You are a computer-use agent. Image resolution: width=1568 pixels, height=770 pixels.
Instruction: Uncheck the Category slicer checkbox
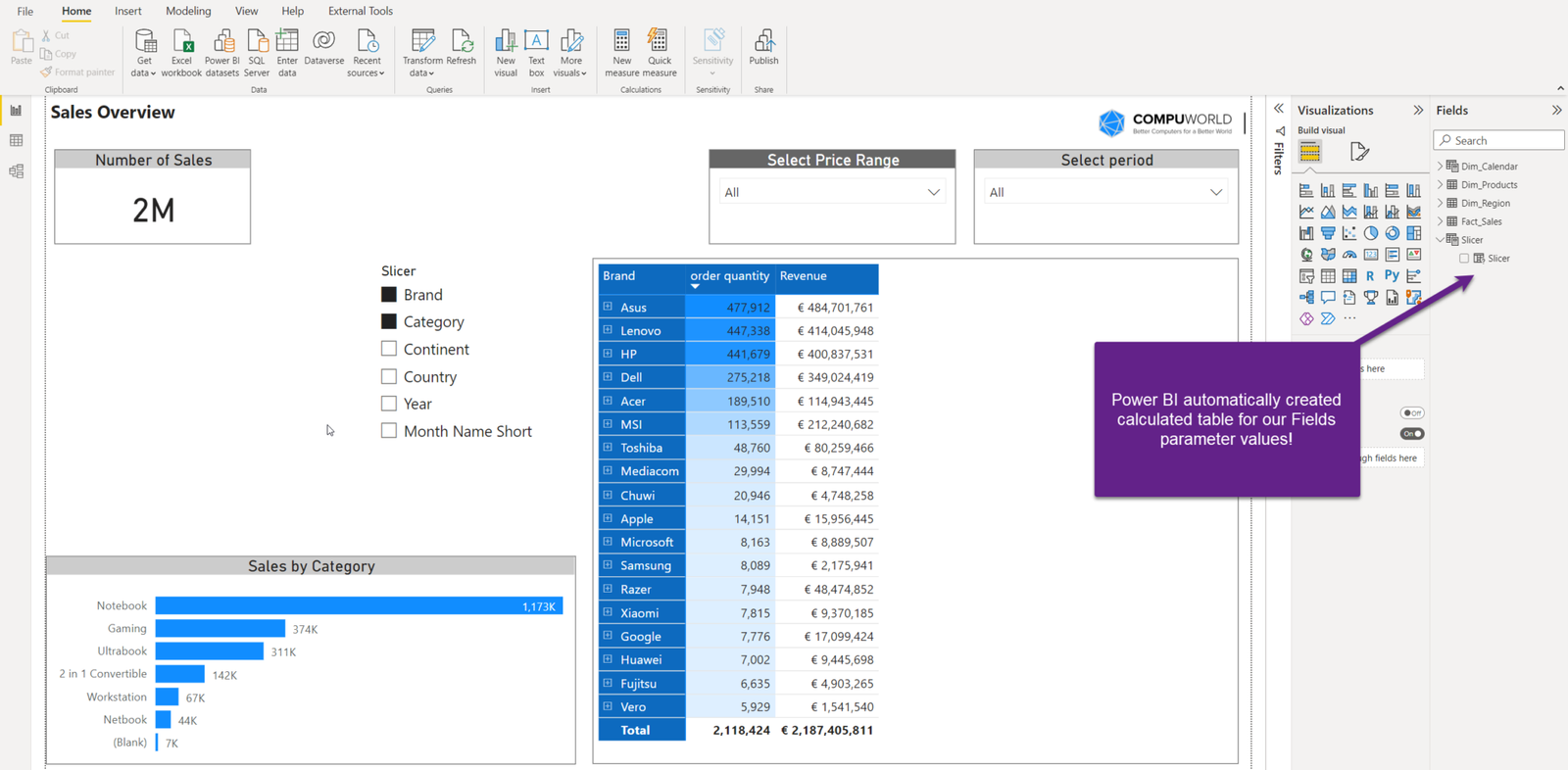pos(389,321)
